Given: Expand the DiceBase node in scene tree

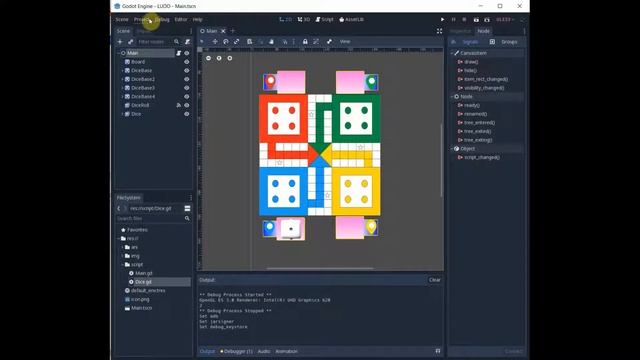Looking at the screenshot, I should [122, 71].
